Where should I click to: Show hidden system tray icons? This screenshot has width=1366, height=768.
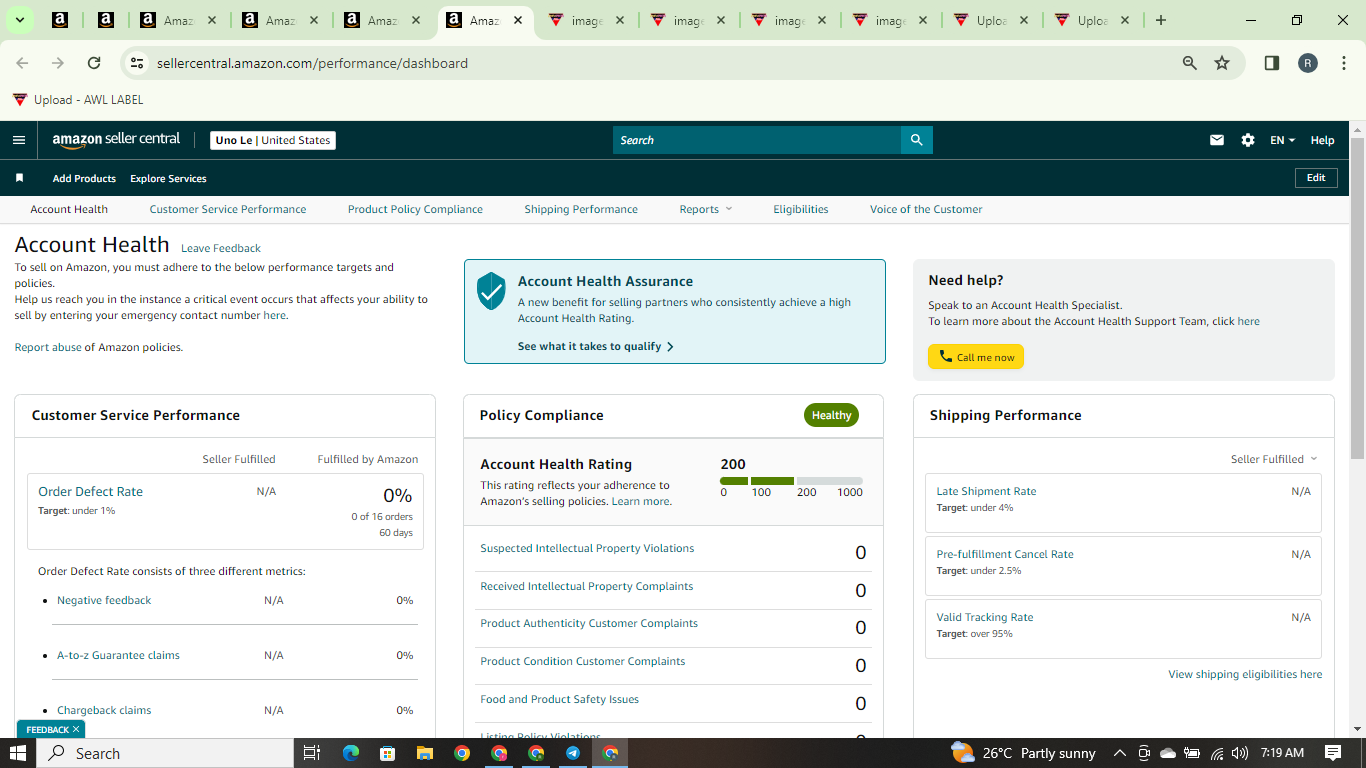[1119, 753]
